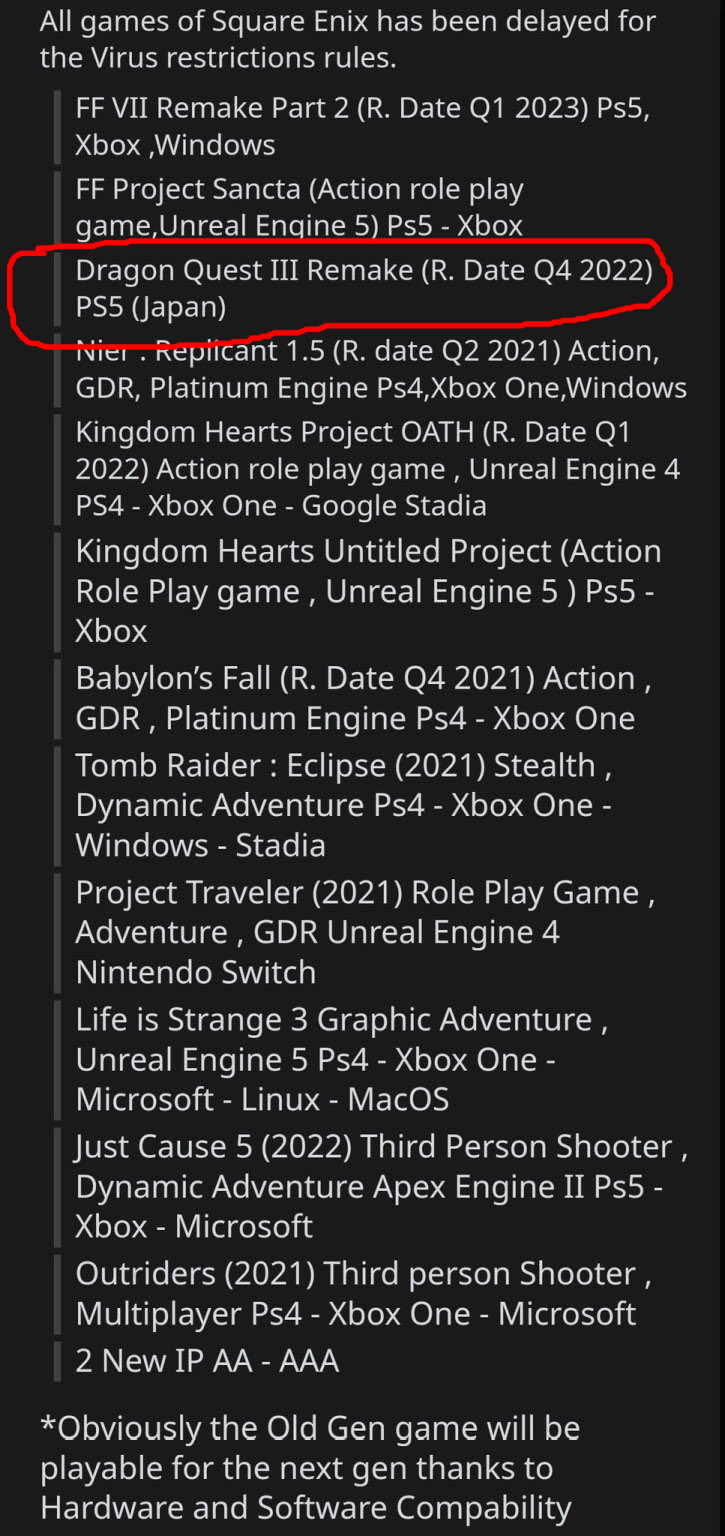Select the Outriders (2021) entry
Screen dimensions: 725x1536
tap(364, 1293)
